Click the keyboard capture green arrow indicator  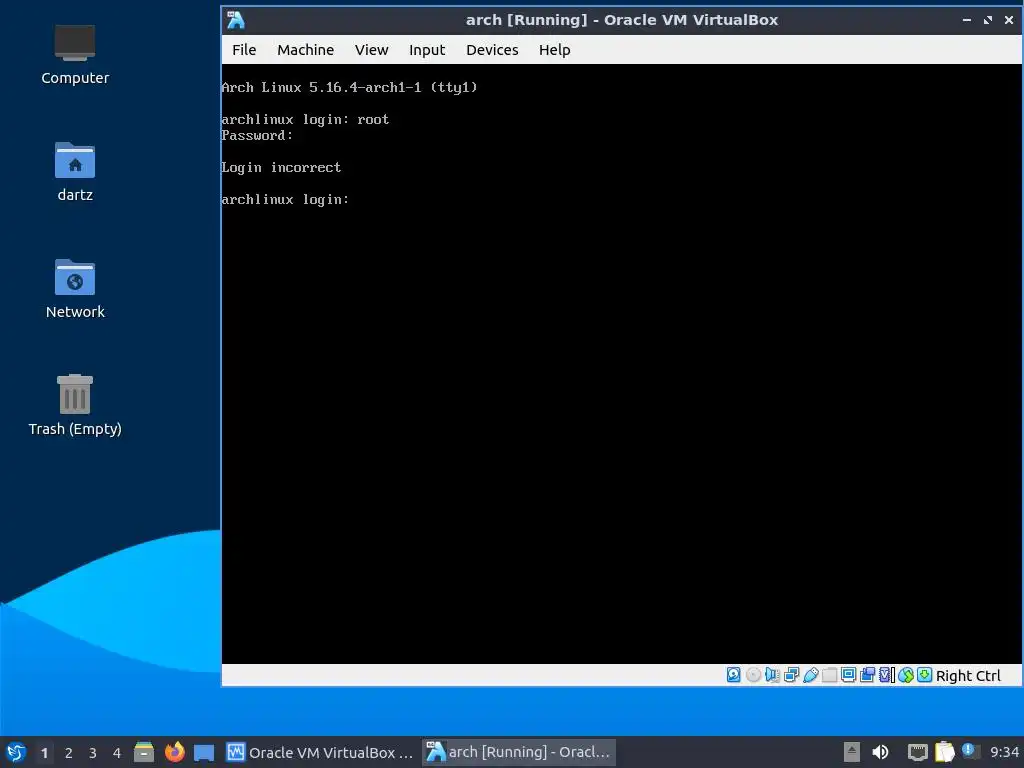925,675
